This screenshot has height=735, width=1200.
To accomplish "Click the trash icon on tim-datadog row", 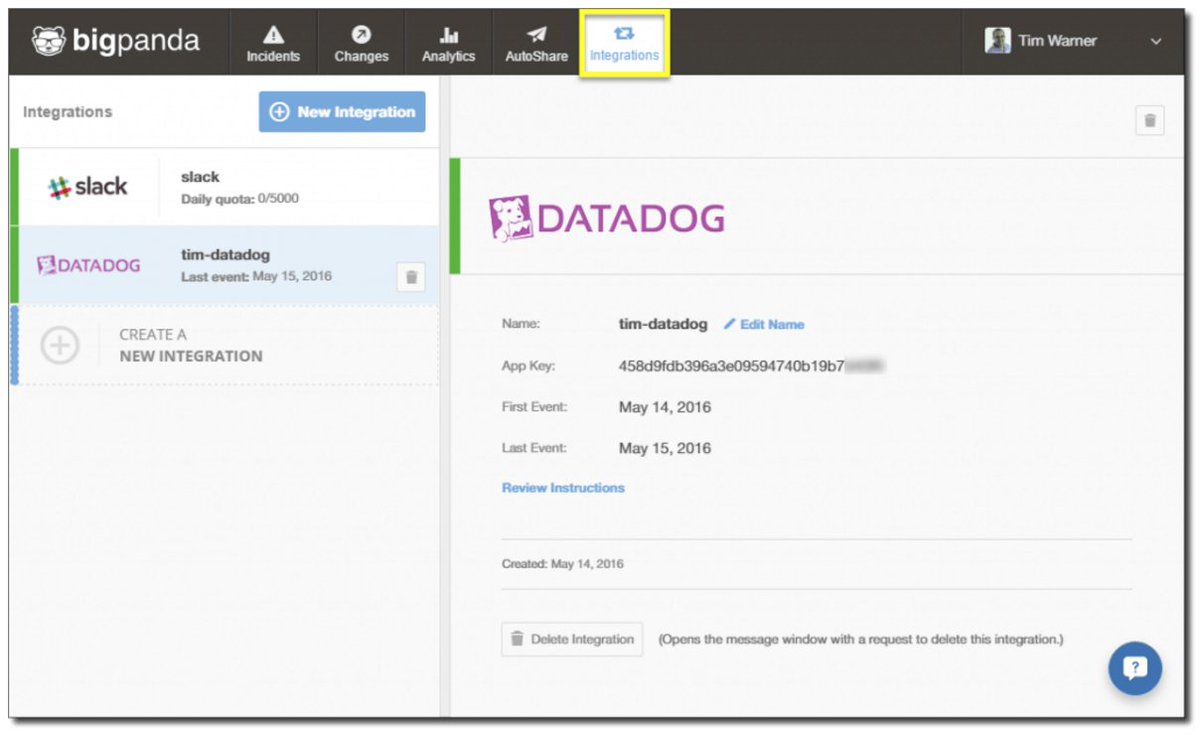I will click(x=411, y=277).
